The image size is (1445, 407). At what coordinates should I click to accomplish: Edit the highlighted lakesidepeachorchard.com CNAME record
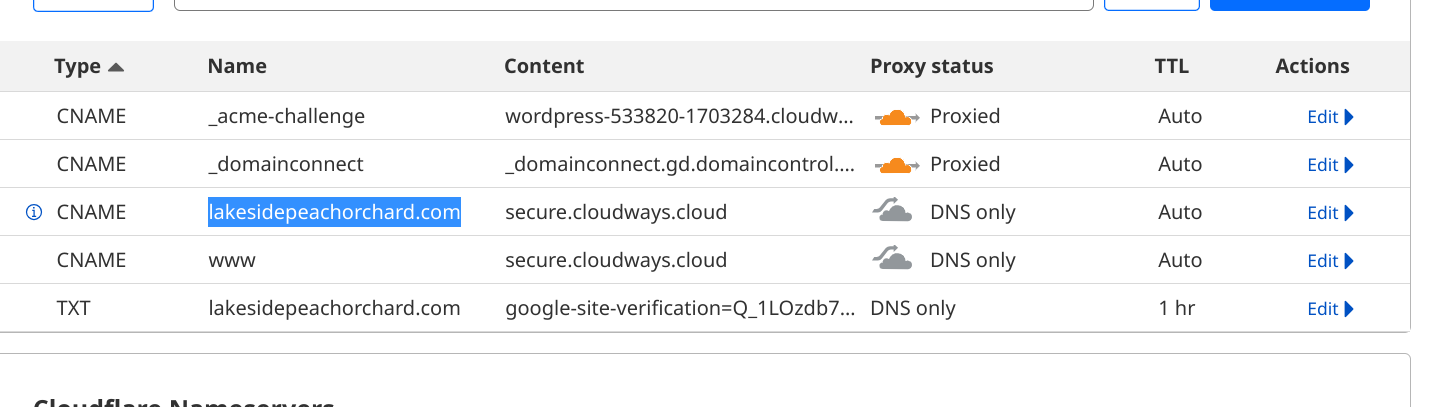(x=1330, y=213)
